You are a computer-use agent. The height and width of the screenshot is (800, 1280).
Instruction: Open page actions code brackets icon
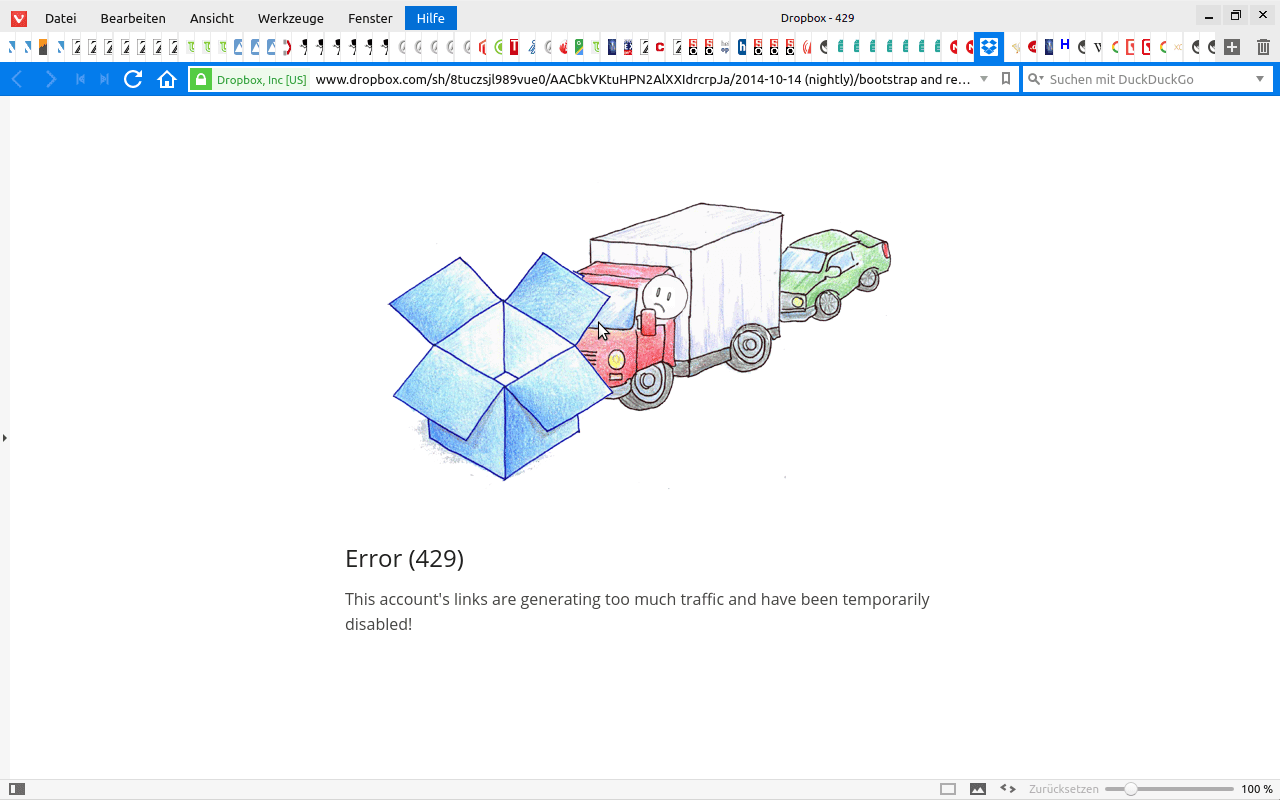point(1008,789)
